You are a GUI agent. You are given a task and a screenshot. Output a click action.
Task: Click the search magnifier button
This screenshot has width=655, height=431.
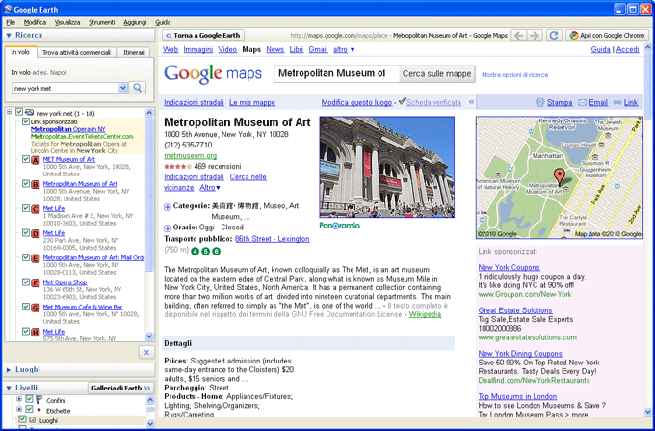137,88
